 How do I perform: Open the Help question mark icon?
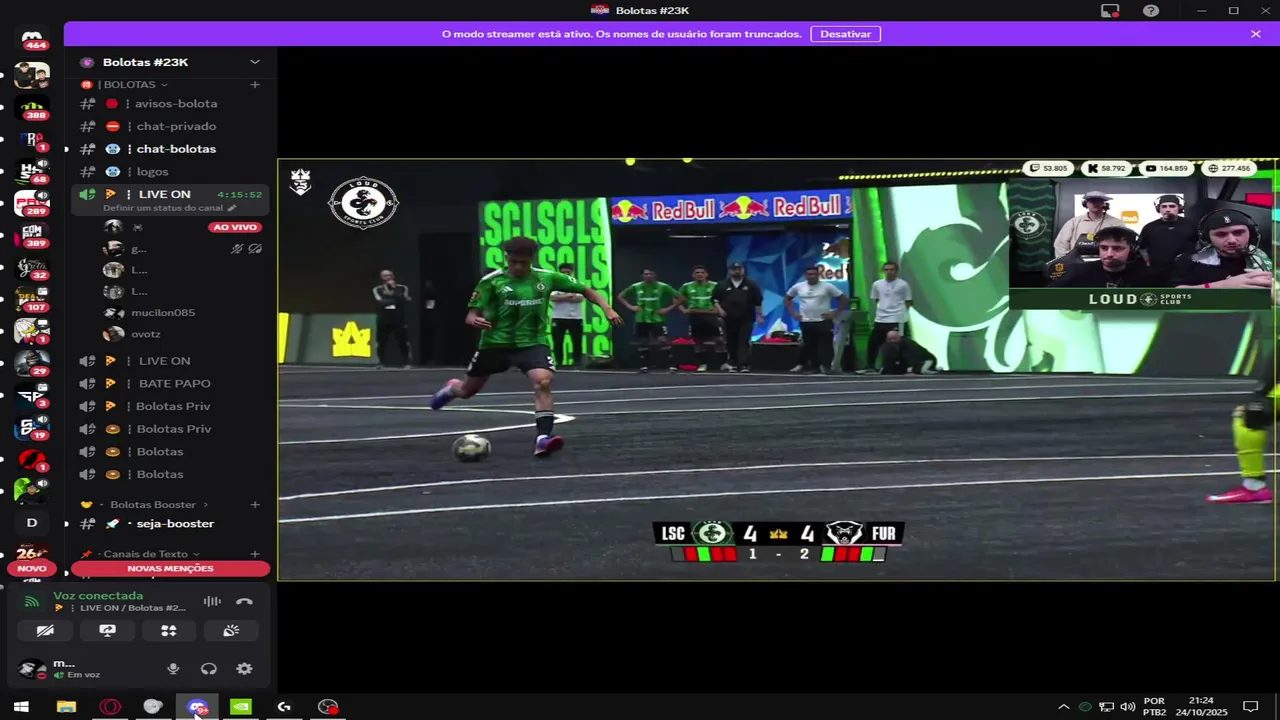click(x=1151, y=11)
